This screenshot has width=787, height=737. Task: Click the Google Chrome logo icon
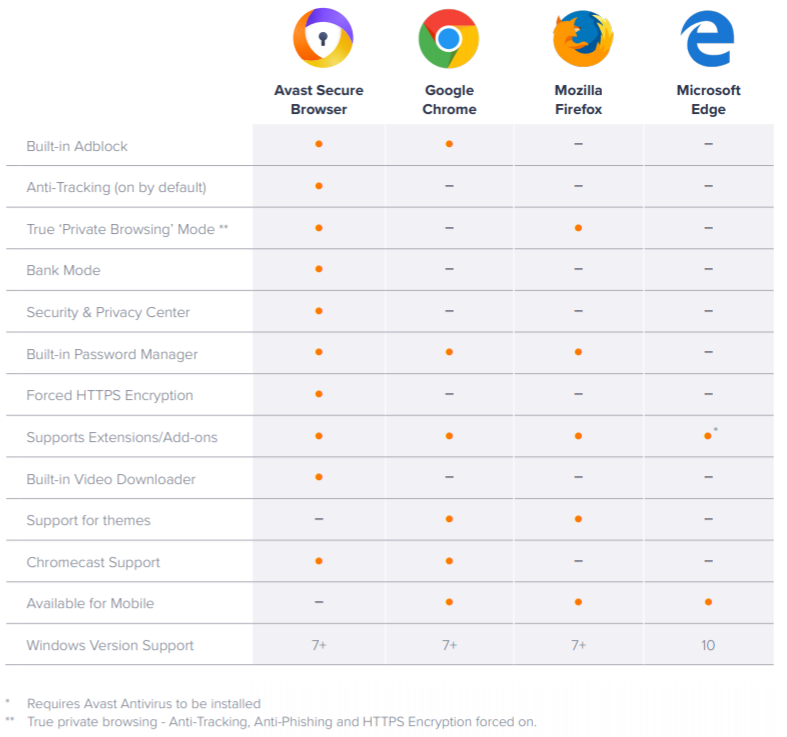tap(449, 39)
